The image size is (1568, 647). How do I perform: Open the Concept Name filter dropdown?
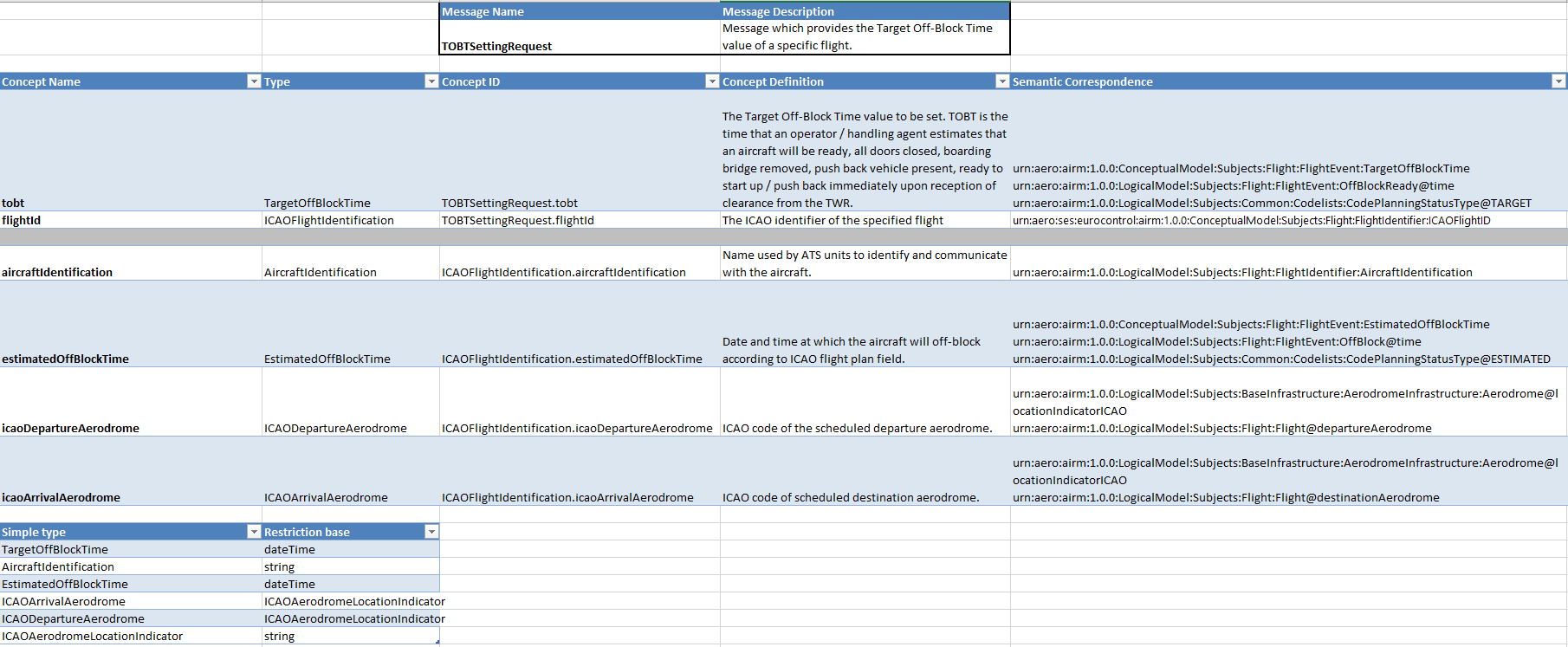point(254,81)
